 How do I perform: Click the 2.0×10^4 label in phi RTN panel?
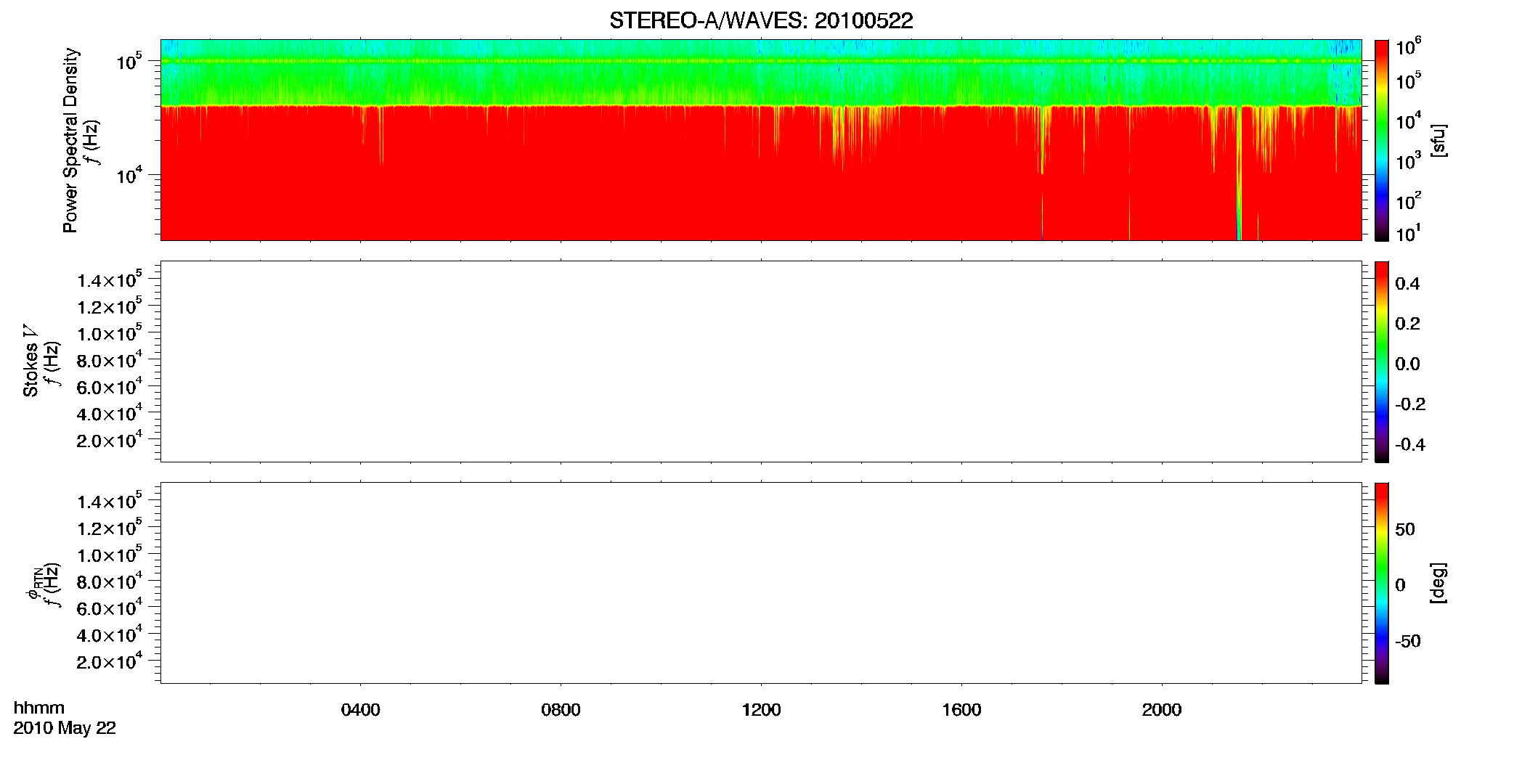coord(110,661)
